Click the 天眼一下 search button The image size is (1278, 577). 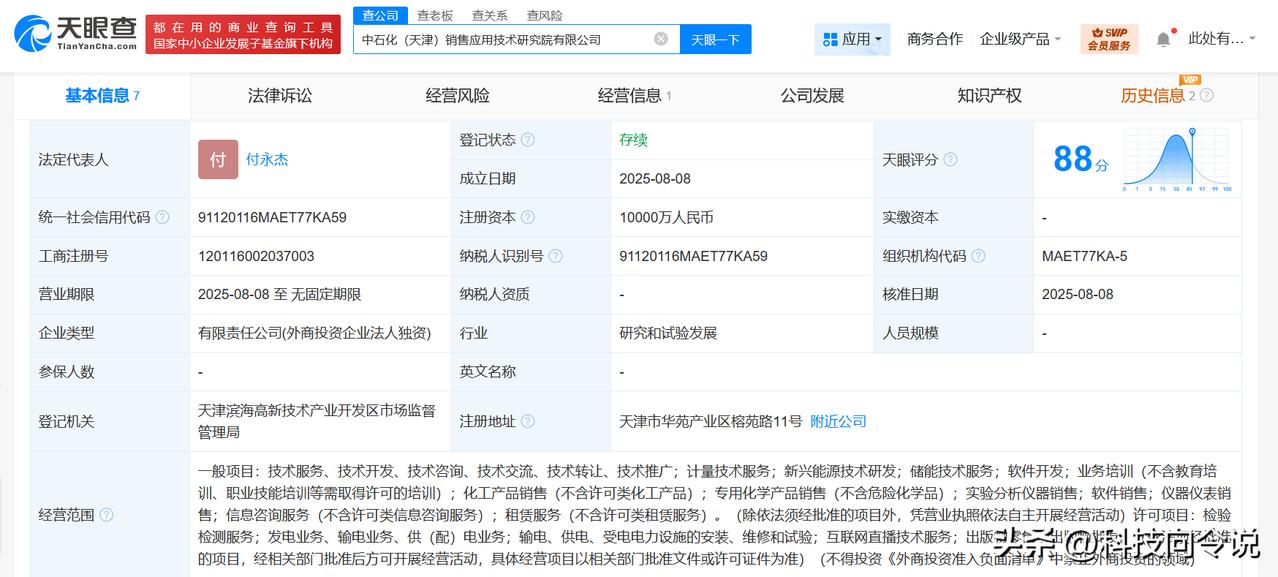pos(716,39)
